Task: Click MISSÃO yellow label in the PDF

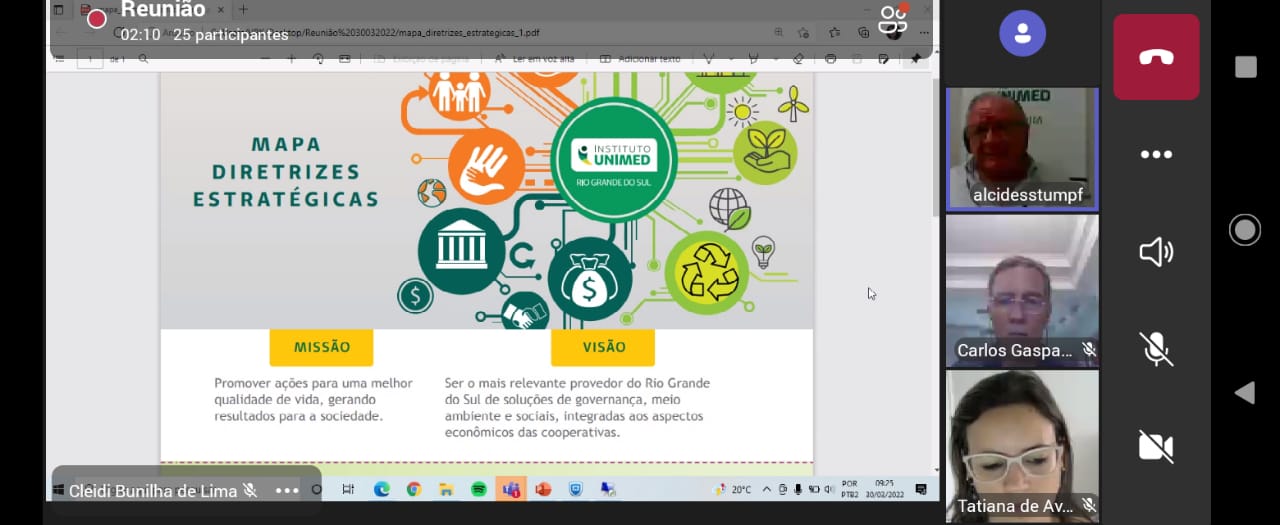Action: click(321, 347)
